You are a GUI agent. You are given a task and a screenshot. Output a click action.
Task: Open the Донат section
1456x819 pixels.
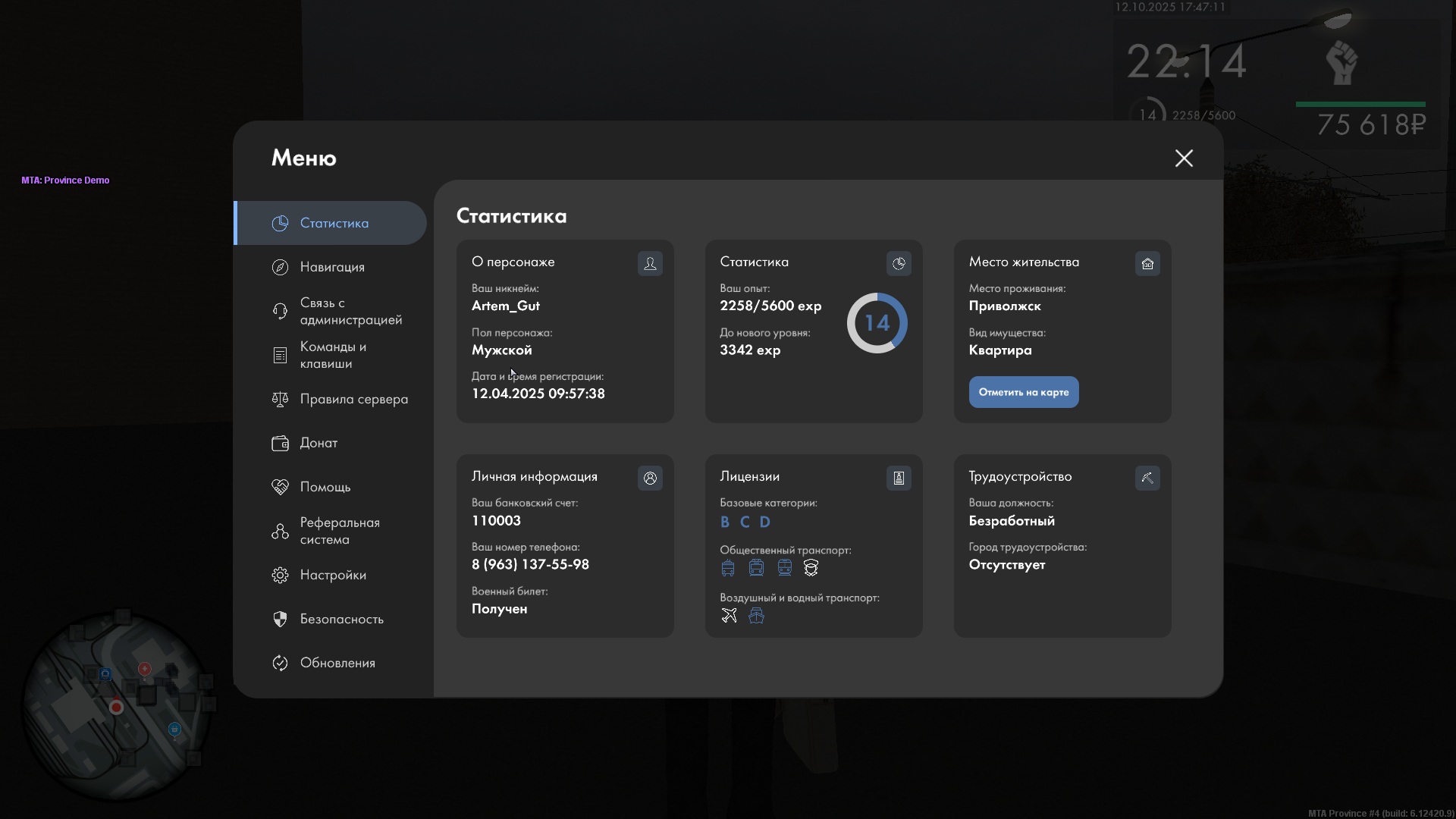click(318, 443)
